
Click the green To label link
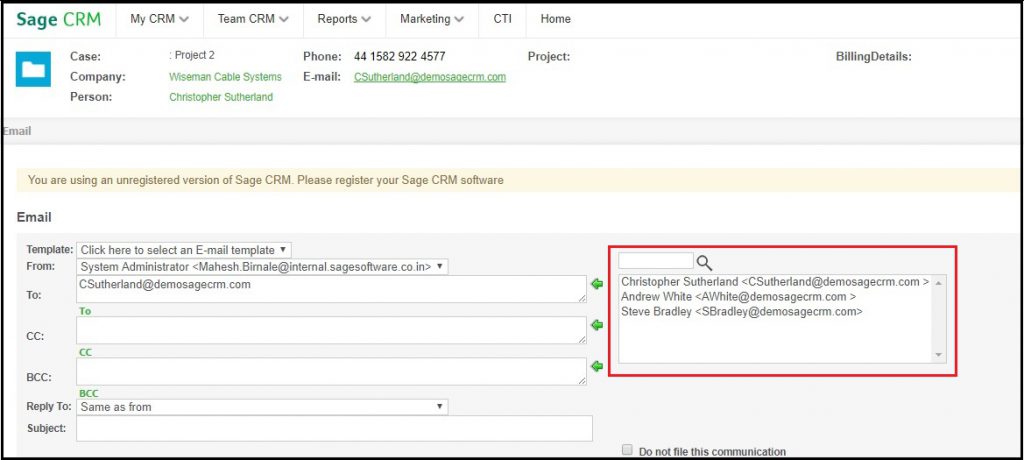(x=85, y=312)
